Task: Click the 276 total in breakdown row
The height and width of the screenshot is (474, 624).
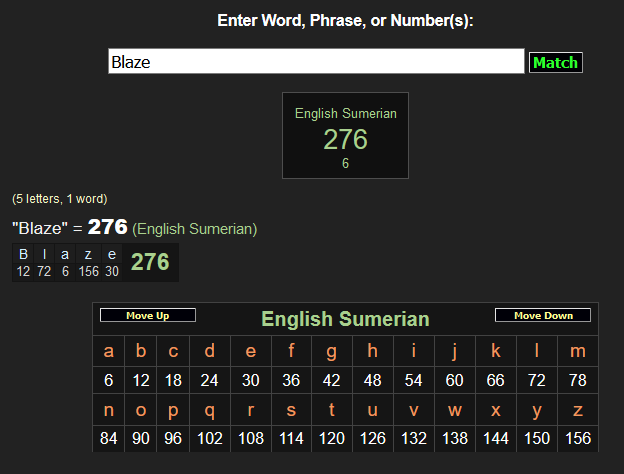Action: pos(150,262)
